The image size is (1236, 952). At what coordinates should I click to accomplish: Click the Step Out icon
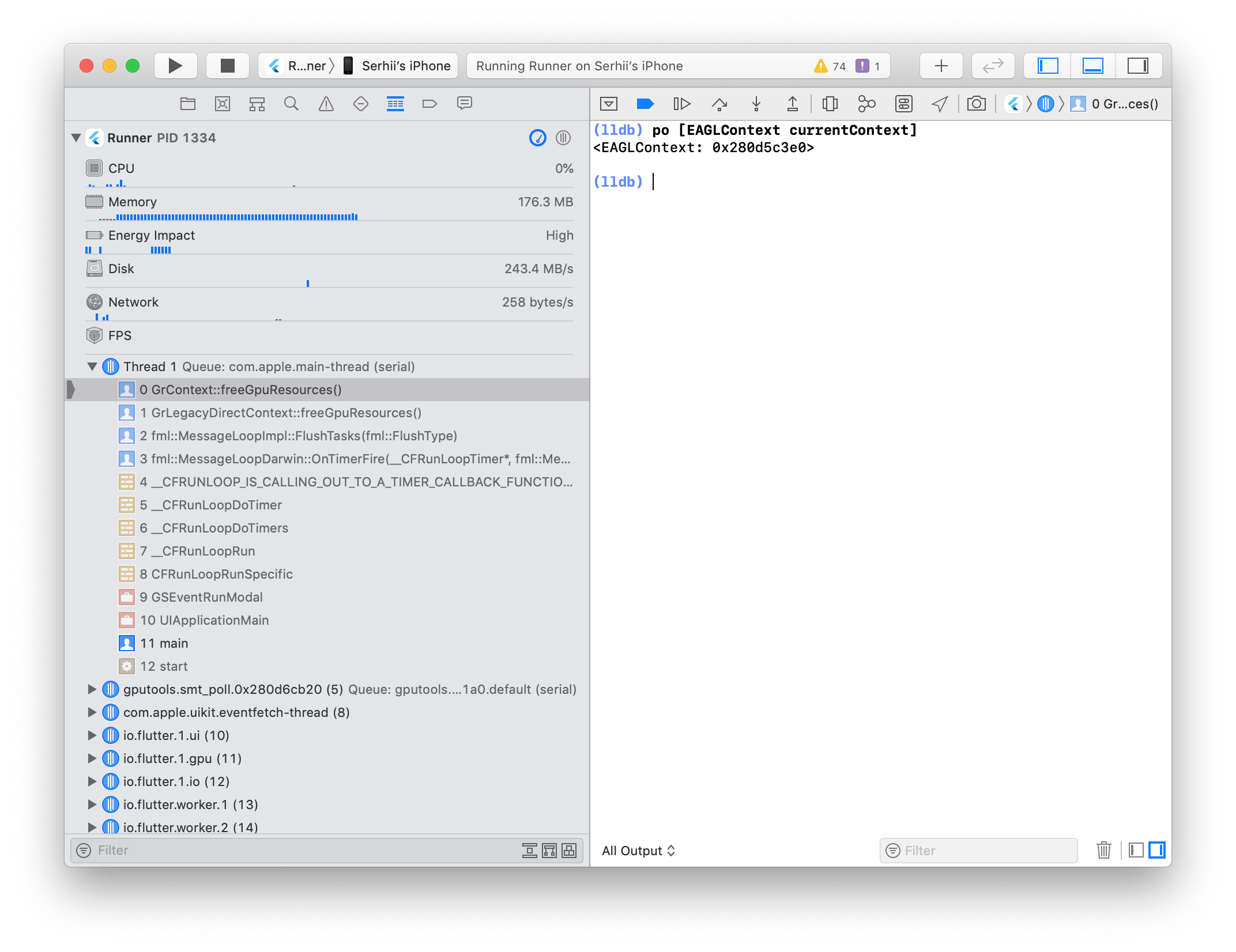793,104
